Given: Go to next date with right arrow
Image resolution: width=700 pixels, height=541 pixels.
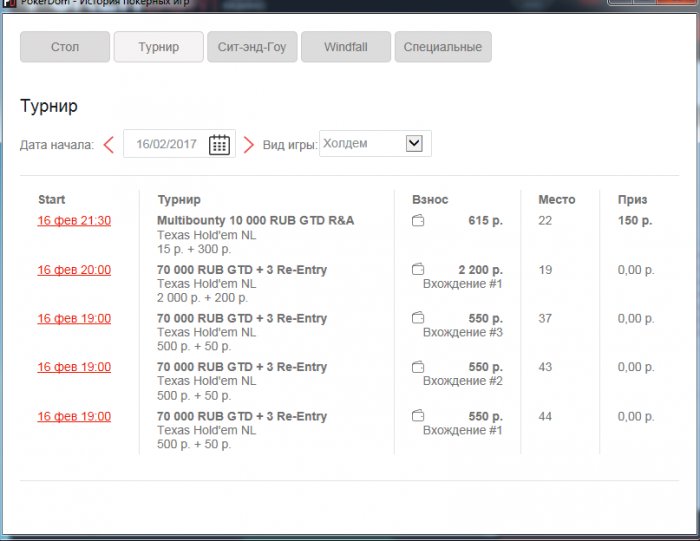Looking at the screenshot, I should coord(249,145).
